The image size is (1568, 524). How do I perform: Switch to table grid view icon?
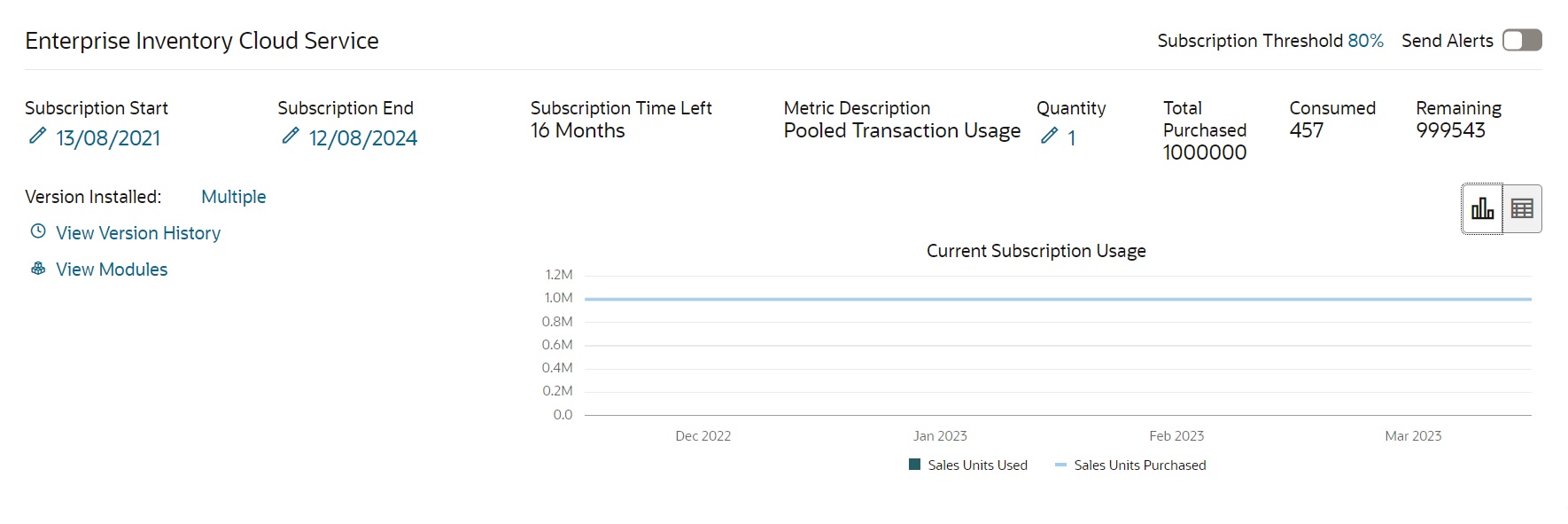(x=1522, y=209)
